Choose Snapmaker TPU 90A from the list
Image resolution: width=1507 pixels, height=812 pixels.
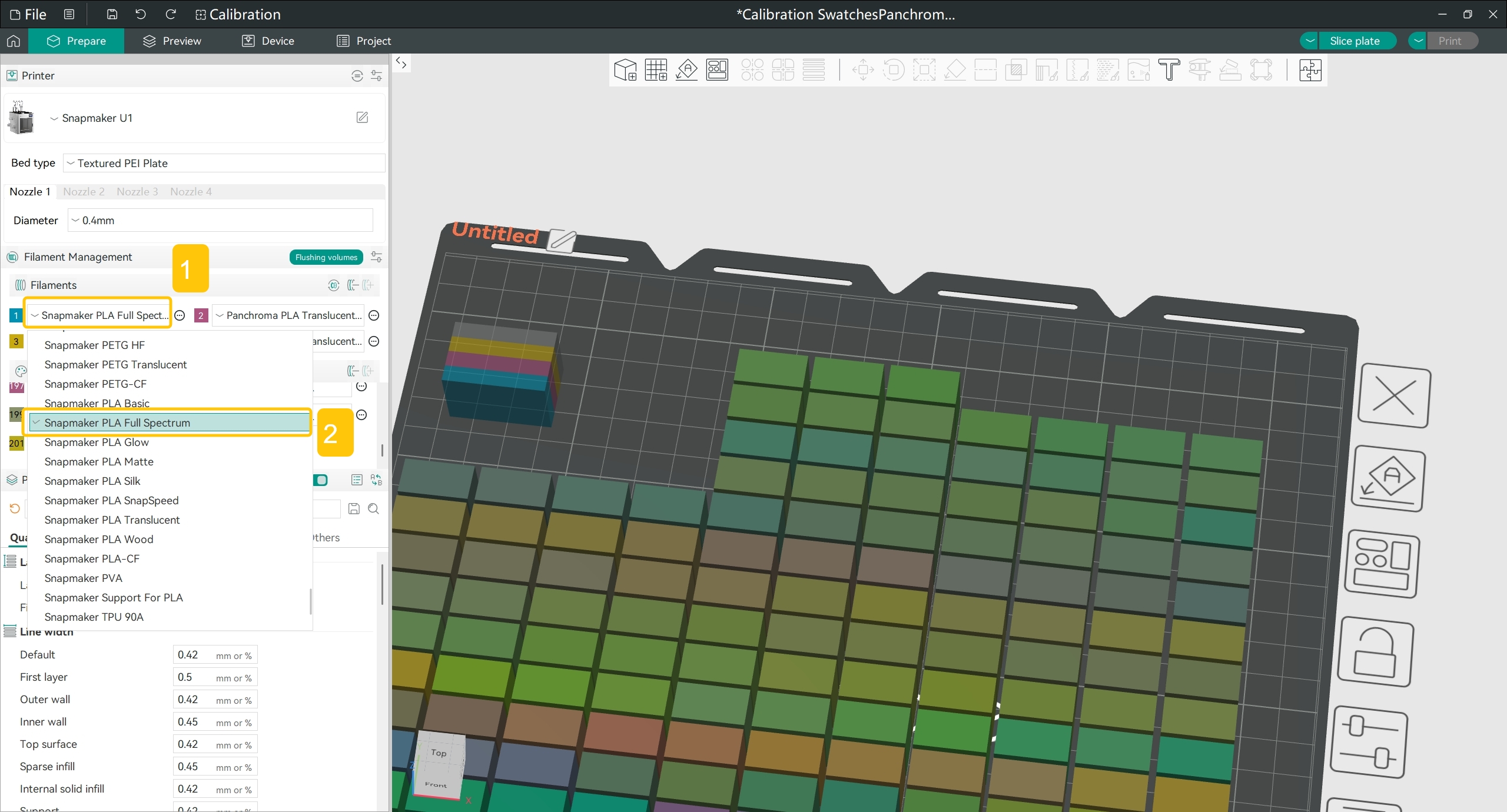[170, 617]
